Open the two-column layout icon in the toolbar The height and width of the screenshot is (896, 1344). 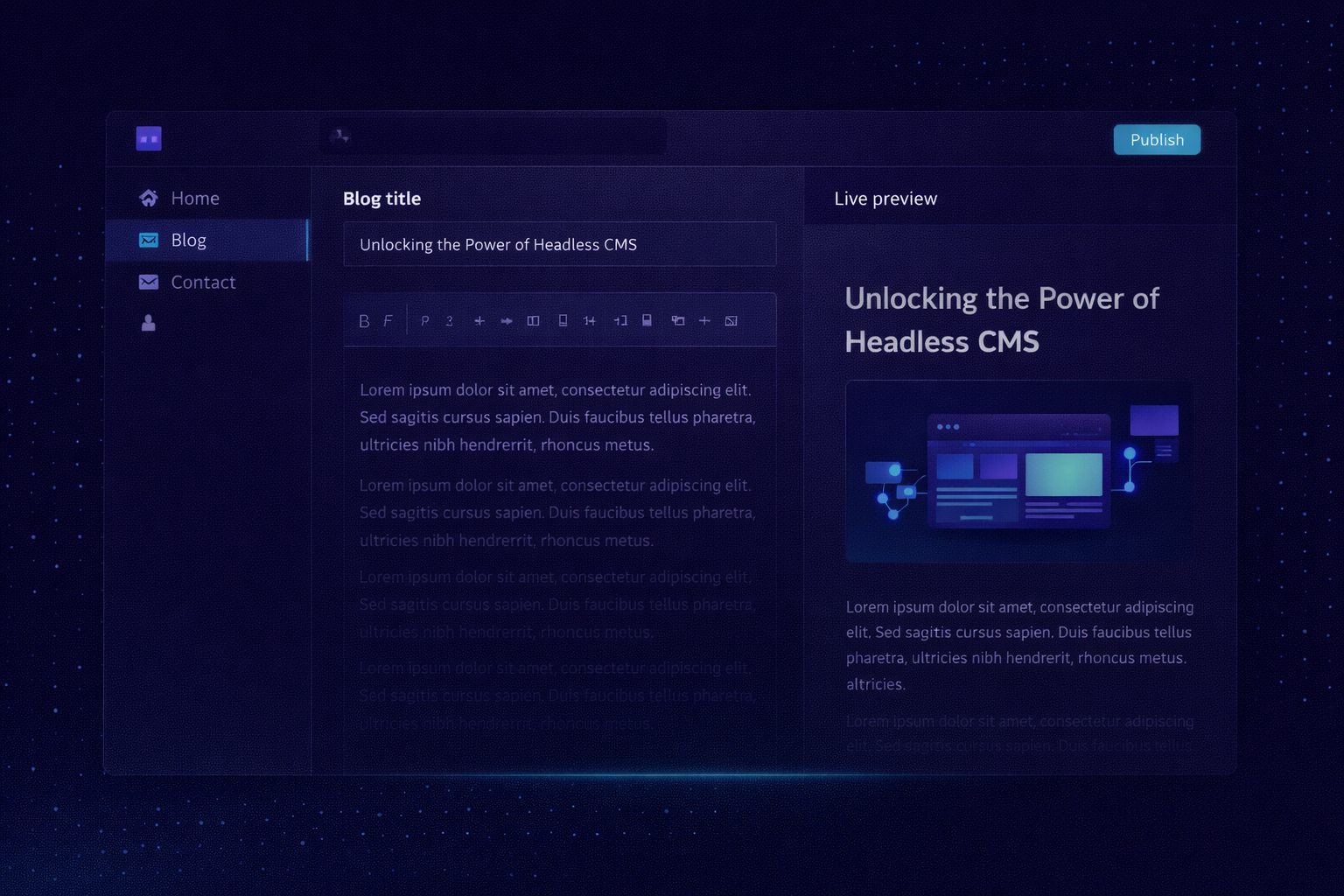tap(533, 320)
